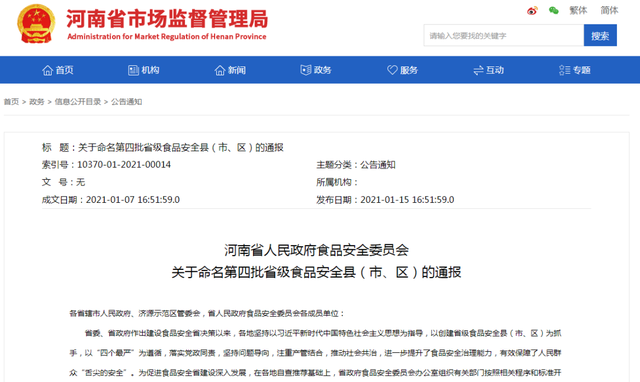Select 成文日期 2021-01-07 value
Screen dimensions: 640x382
pos(133,200)
